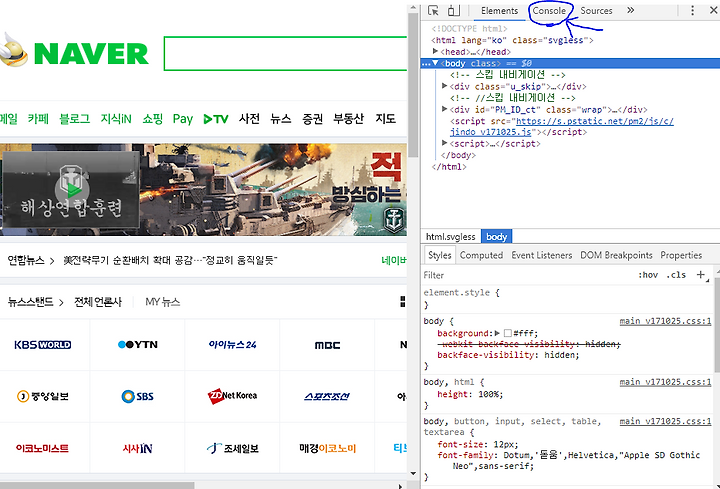Image resolution: width=720 pixels, height=489 pixels.
Task: Focus the styles Filter field
Action: 526,275
